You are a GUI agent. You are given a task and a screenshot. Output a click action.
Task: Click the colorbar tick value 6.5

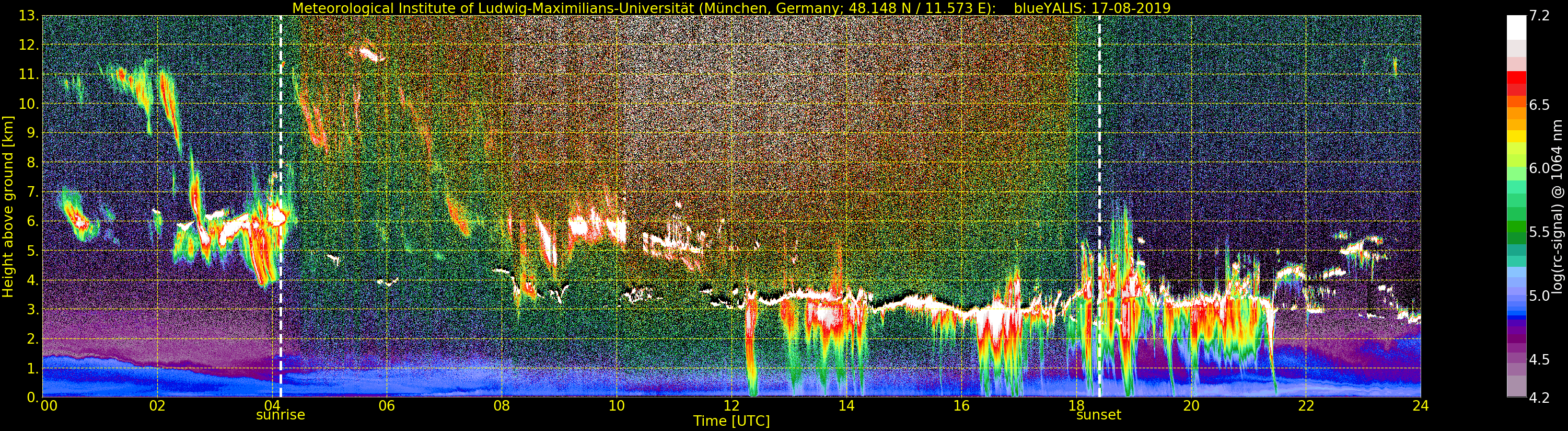[1539, 105]
